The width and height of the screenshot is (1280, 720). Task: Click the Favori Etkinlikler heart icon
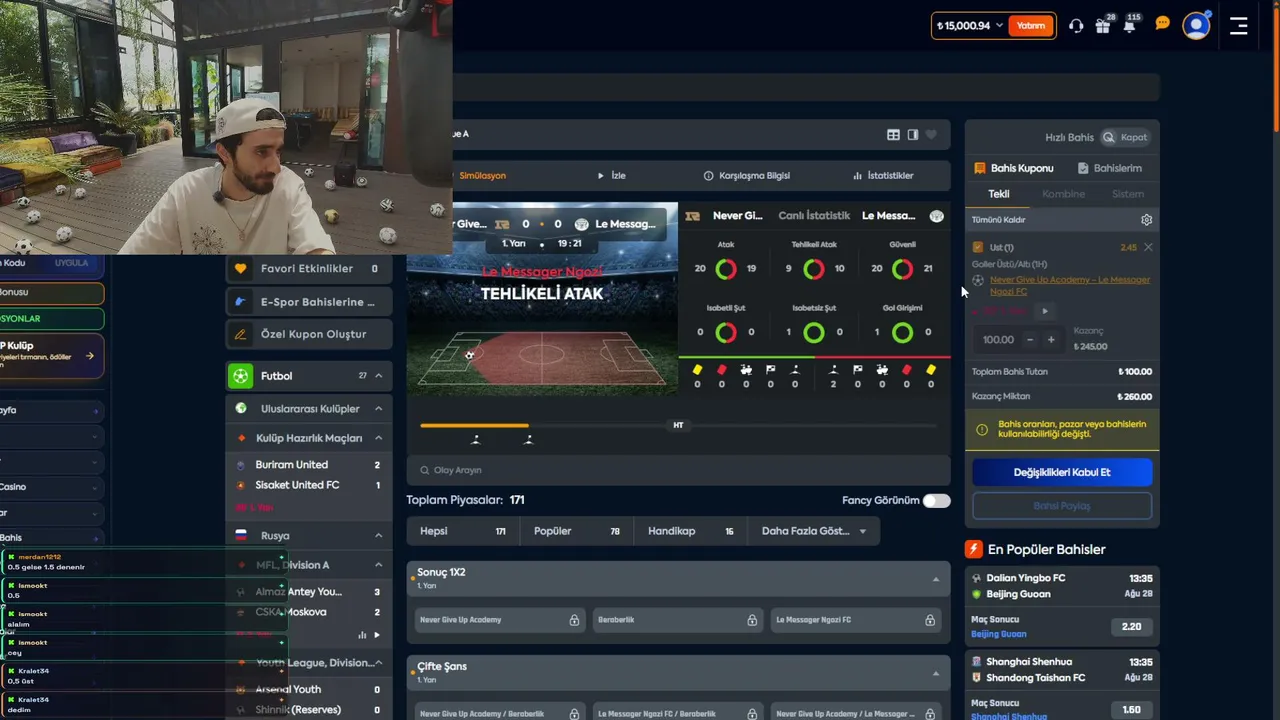(x=240, y=268)
